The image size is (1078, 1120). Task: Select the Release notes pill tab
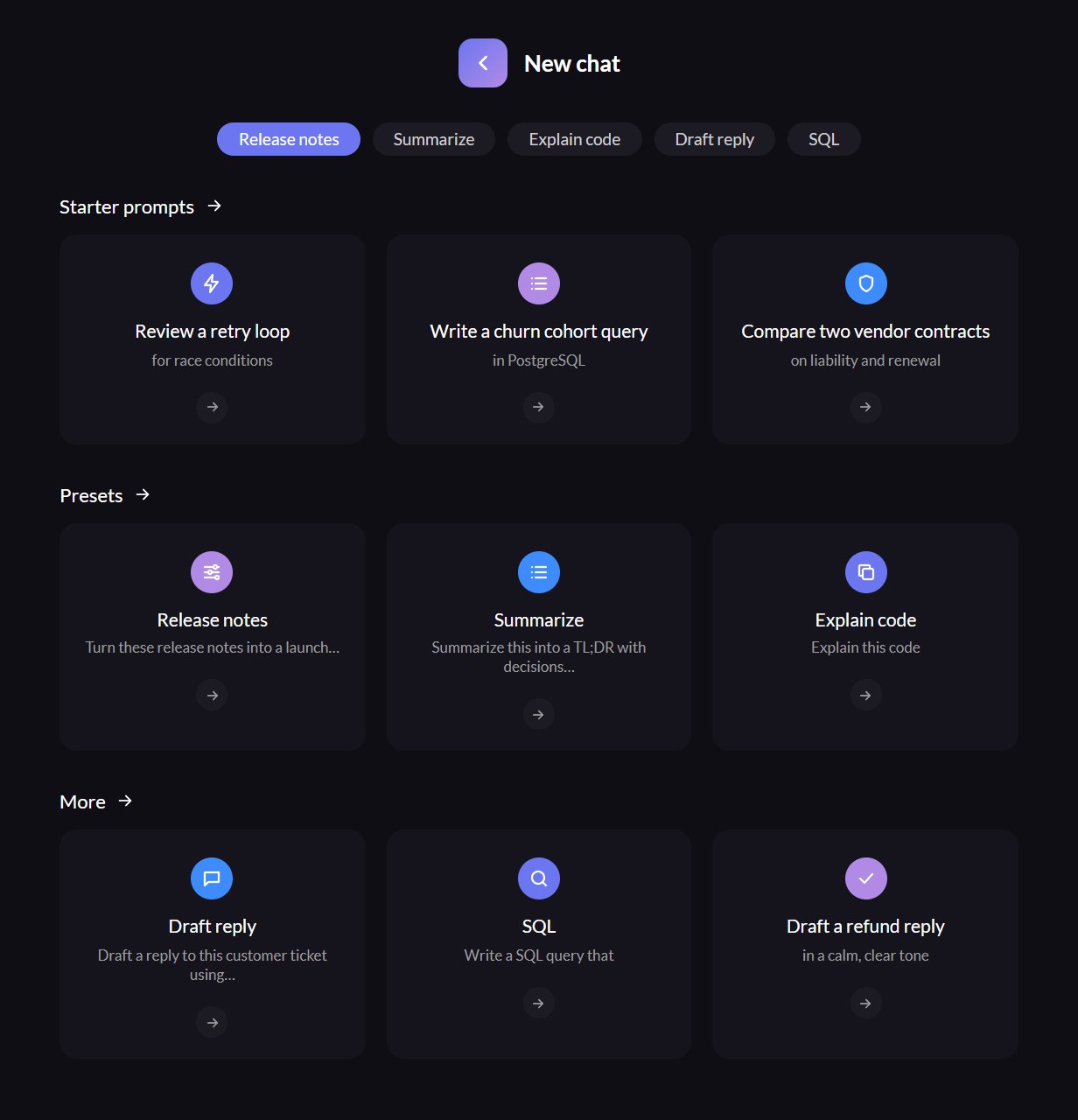tap(289, 139)
